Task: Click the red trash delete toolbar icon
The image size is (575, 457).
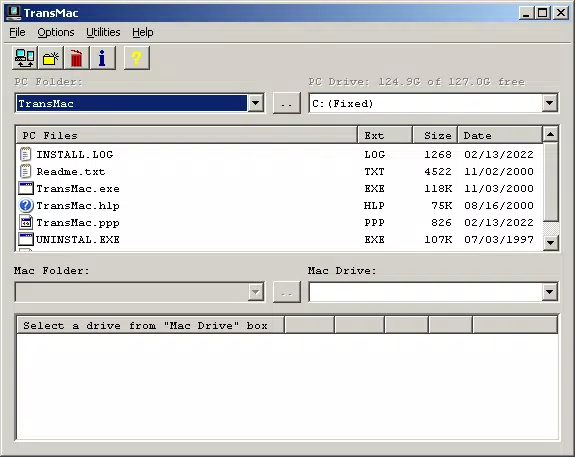Action: 76,58
